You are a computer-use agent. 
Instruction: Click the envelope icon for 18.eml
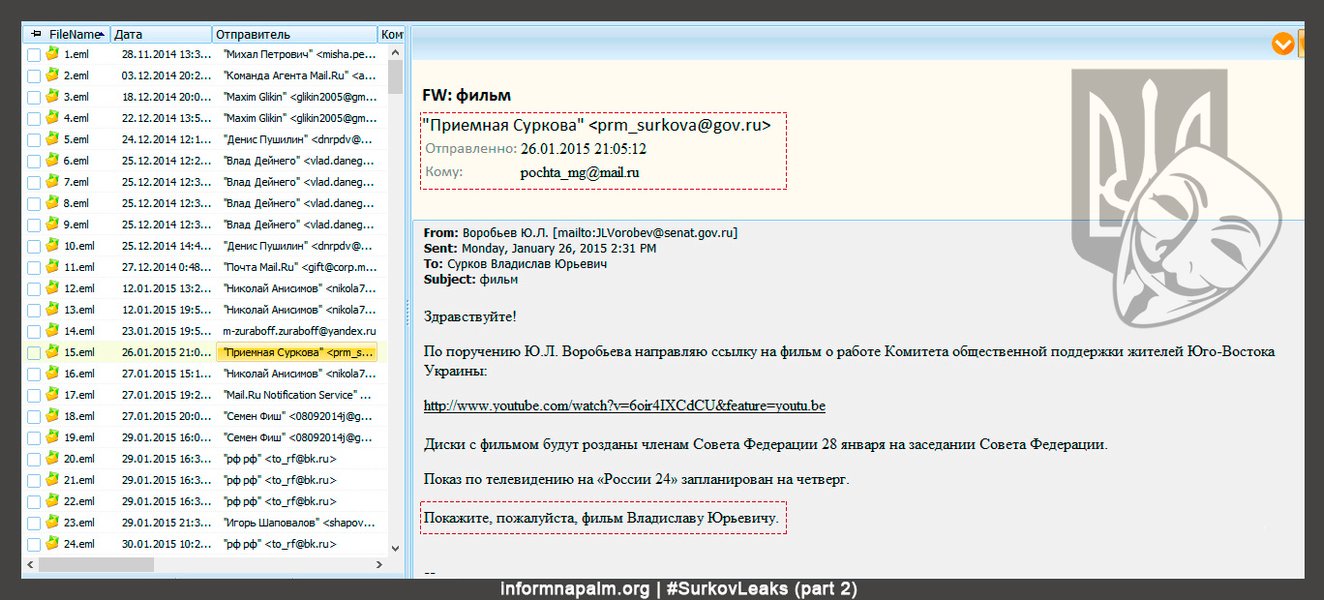click(52, 416)
